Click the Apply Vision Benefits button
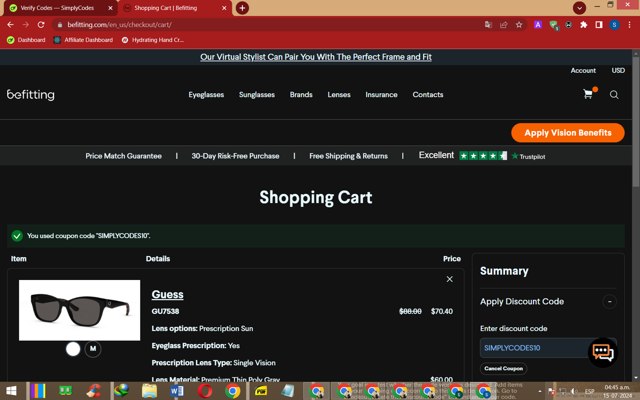Screen dimensions: 640x400 coord(568,133)
